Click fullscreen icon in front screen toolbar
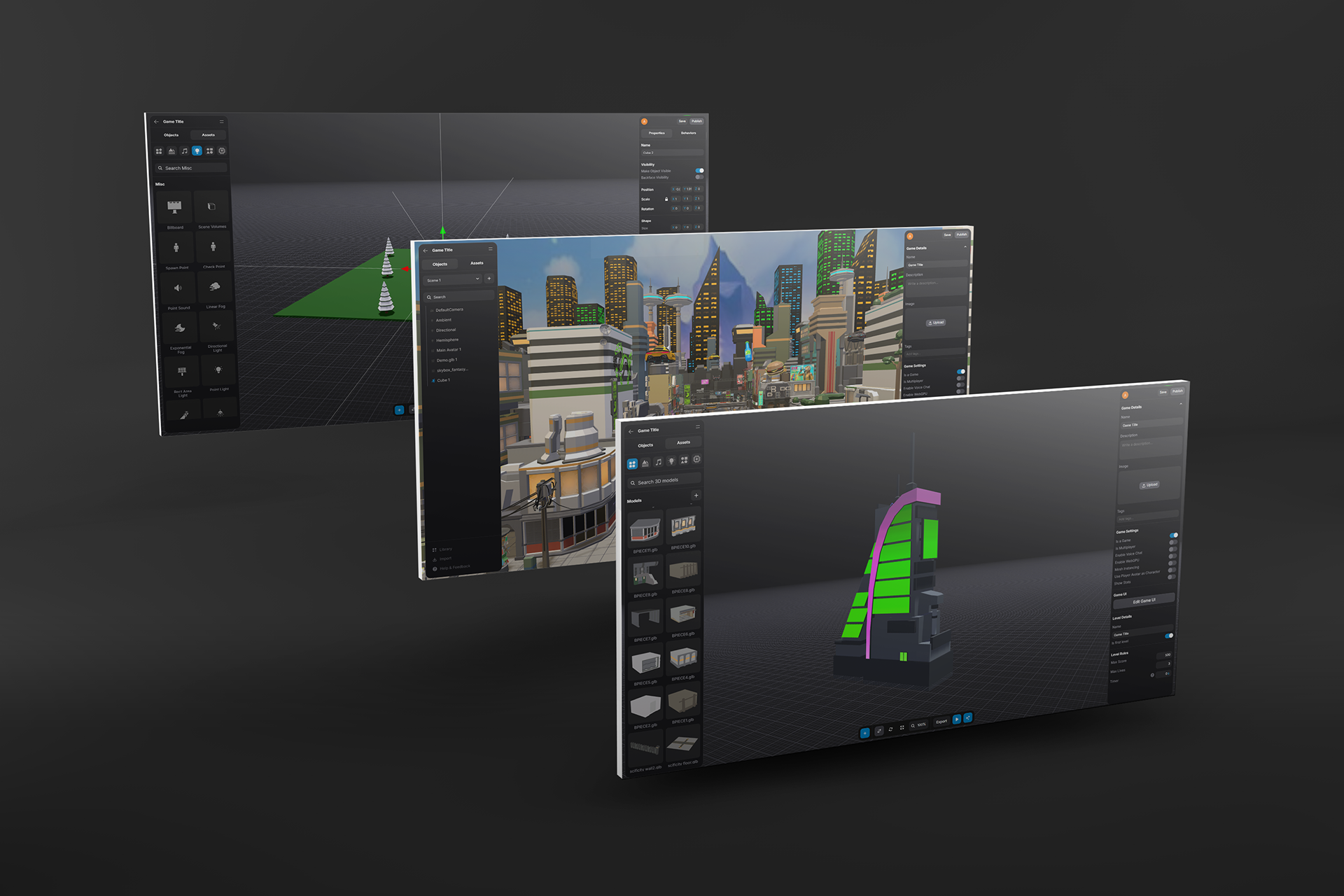Viewport: 1344px width, 896px height. pos(902,728)
